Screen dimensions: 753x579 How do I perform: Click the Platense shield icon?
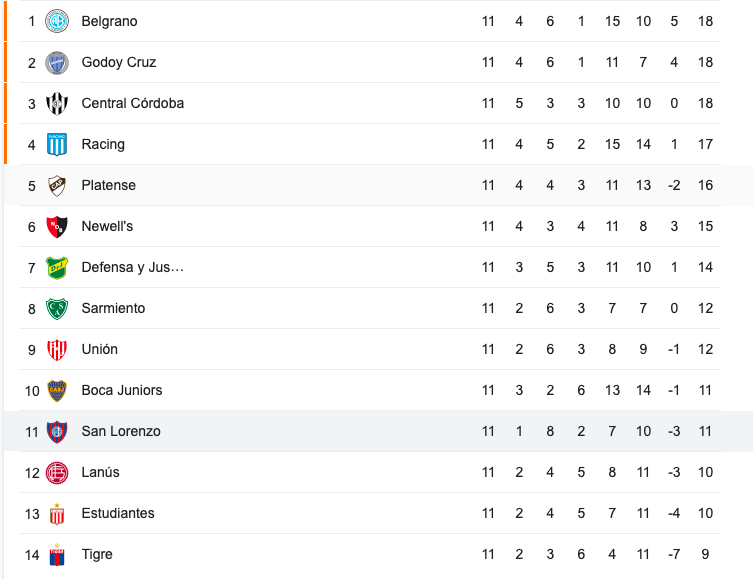57,185
